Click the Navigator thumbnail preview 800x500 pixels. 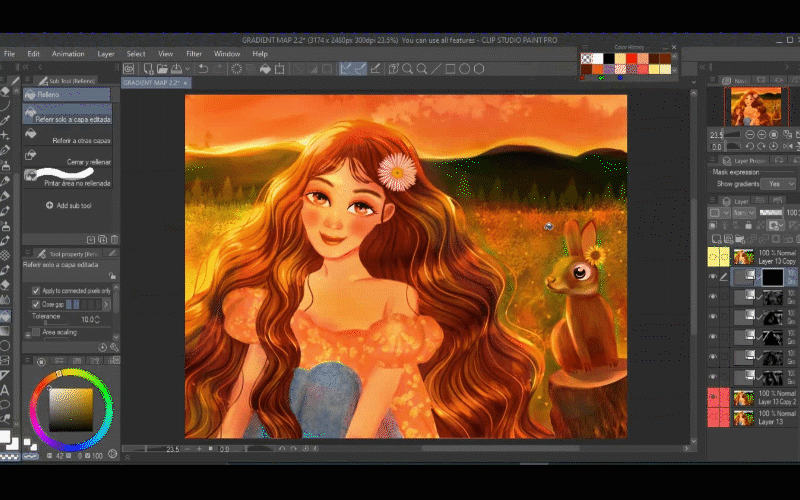[x=757, y=107]
